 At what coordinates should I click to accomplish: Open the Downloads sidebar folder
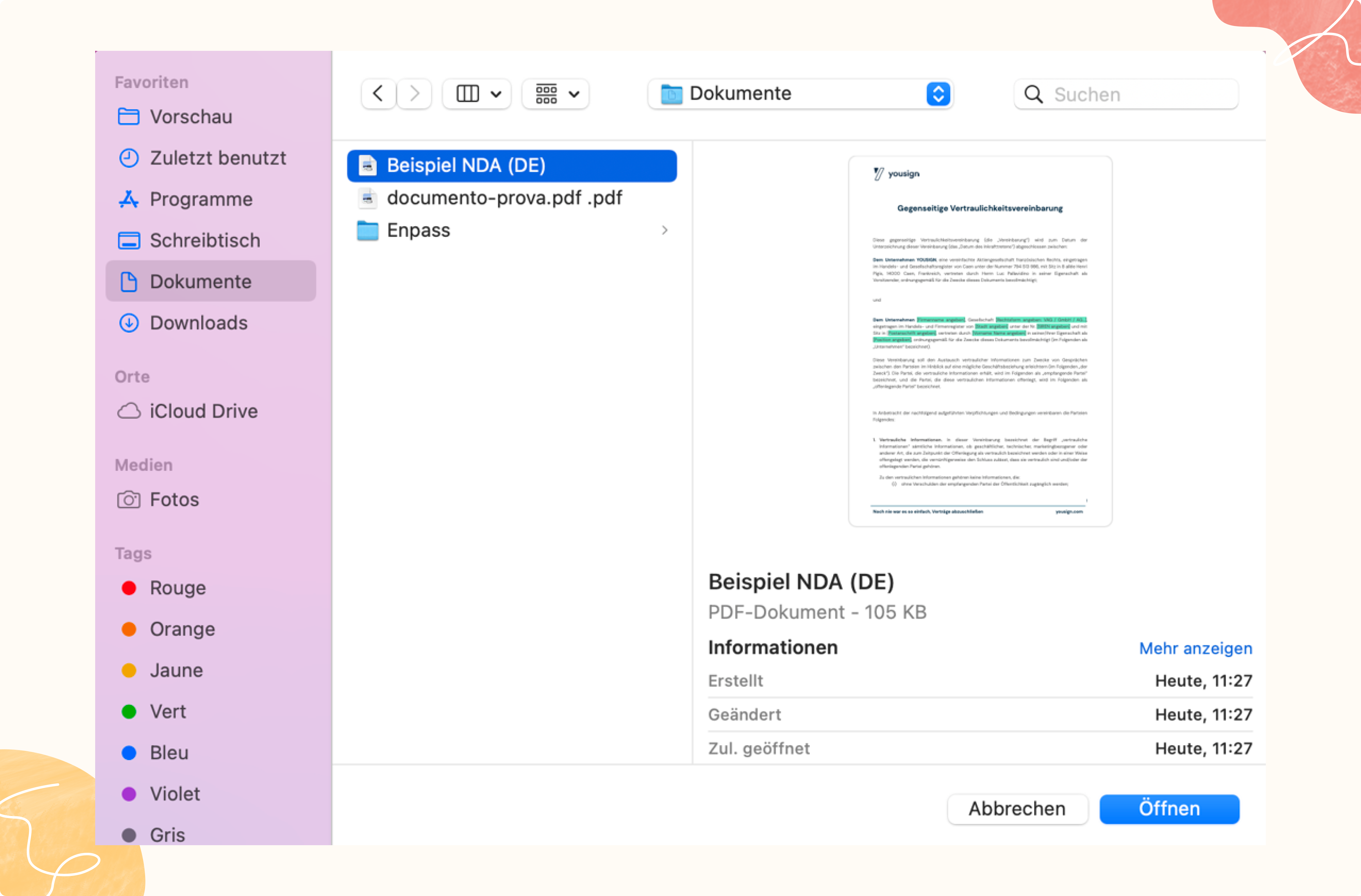[198, 323]
